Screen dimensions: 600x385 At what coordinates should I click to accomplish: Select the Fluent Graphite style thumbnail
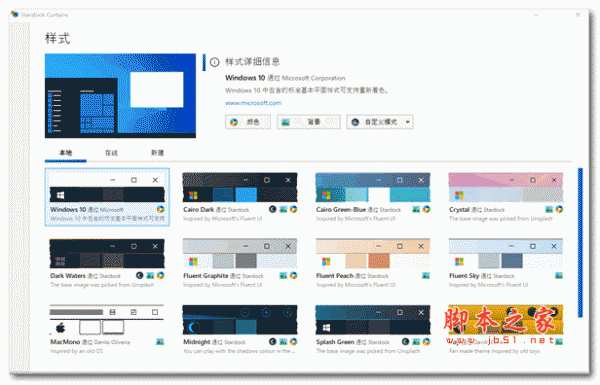click(x=240, y=253)
